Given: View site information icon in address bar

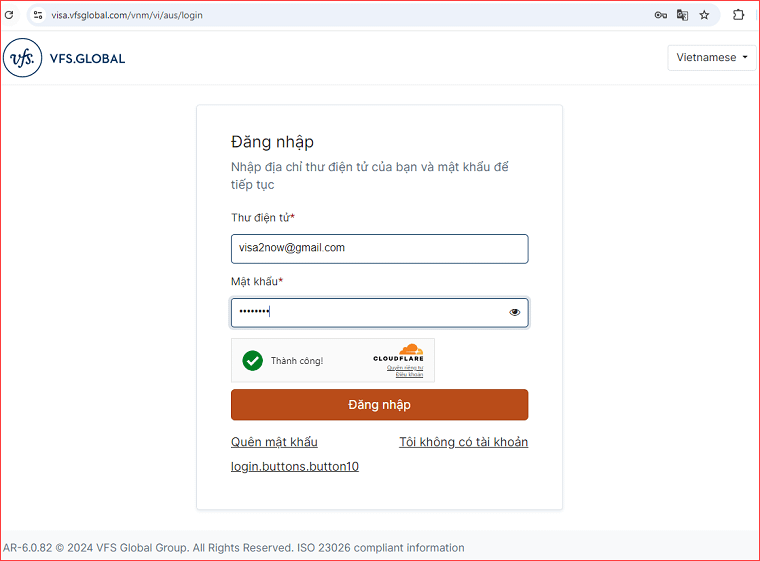Looking at the screenshot, I should point(38,15).
